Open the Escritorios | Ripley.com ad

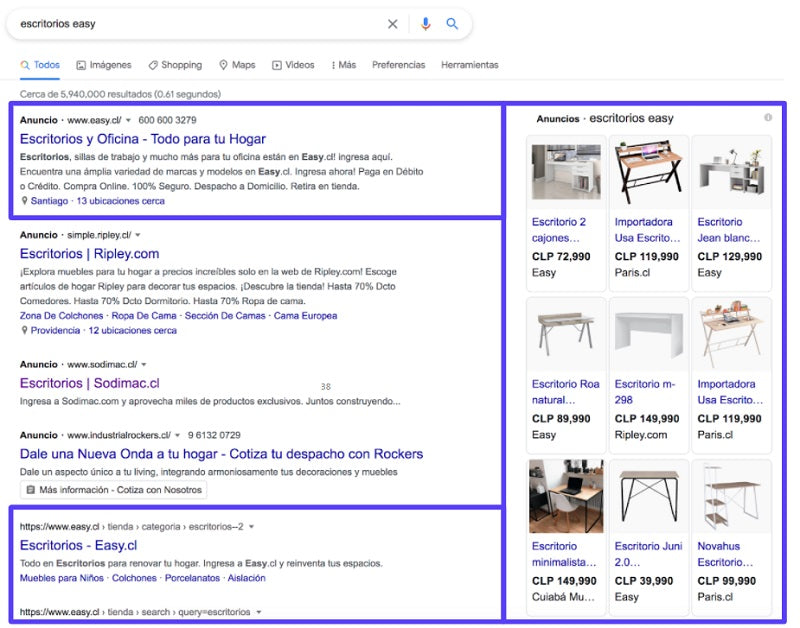click(x=89, y=254)
